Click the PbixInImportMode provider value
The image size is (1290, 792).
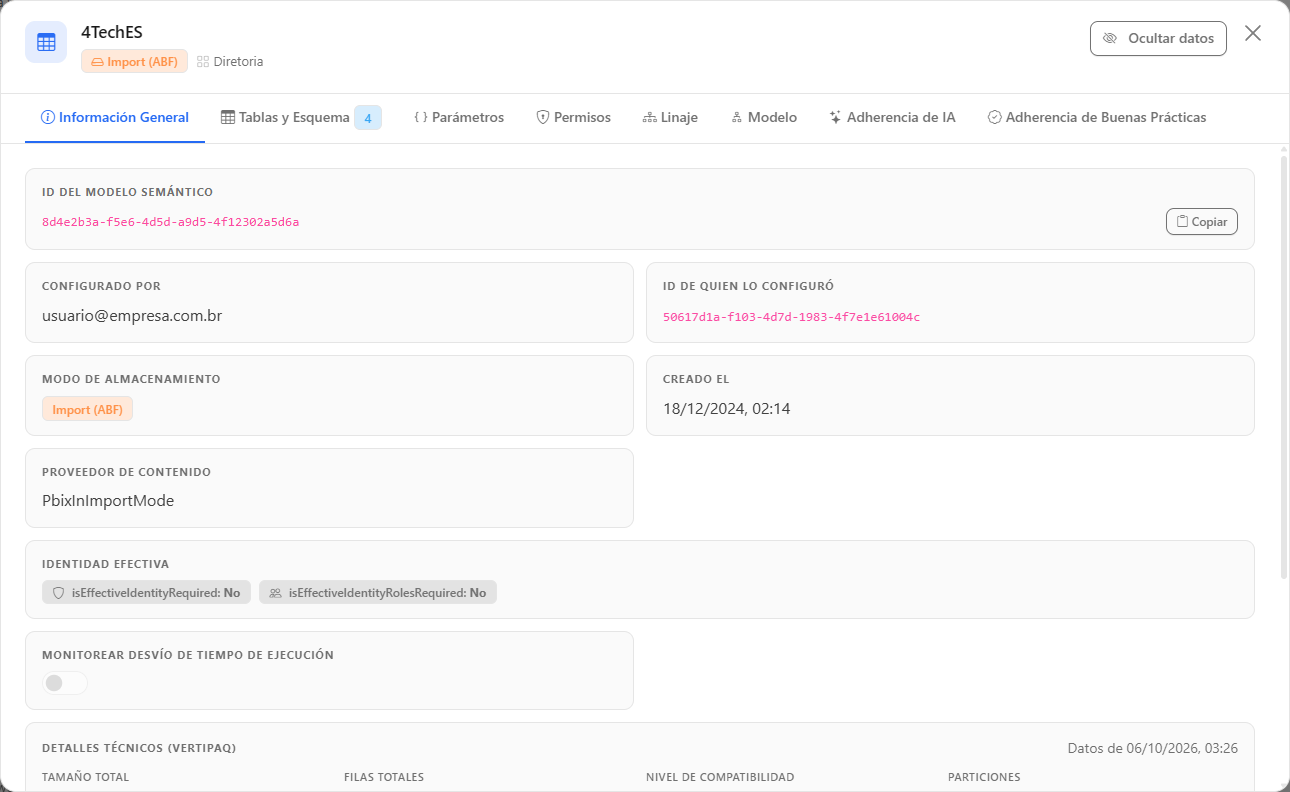coord(108,501)
